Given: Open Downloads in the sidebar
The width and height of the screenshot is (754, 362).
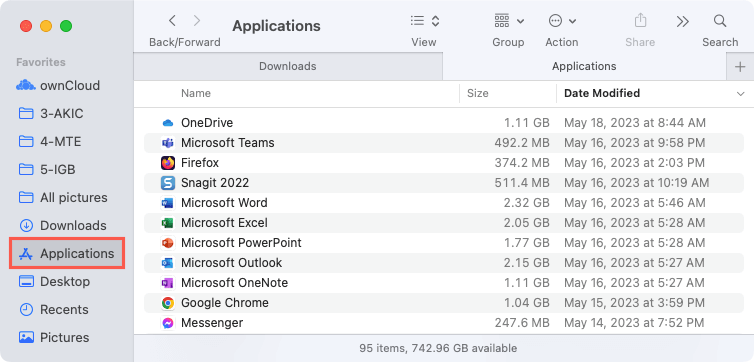Looking at the screenshot, I should [x=63, y=225].
